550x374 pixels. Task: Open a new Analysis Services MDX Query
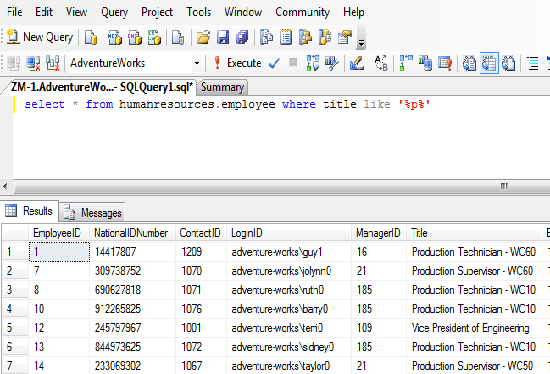(114, 37)
